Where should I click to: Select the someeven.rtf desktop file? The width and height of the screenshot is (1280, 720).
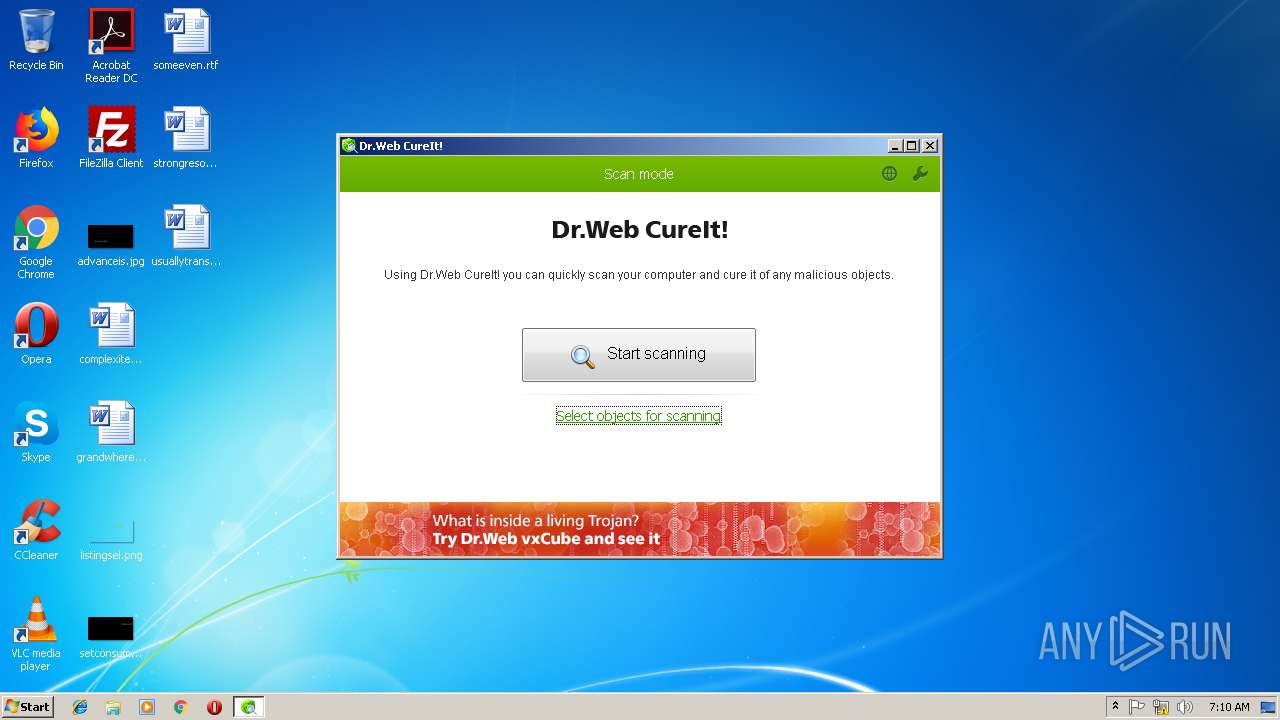tap(186, 40)
